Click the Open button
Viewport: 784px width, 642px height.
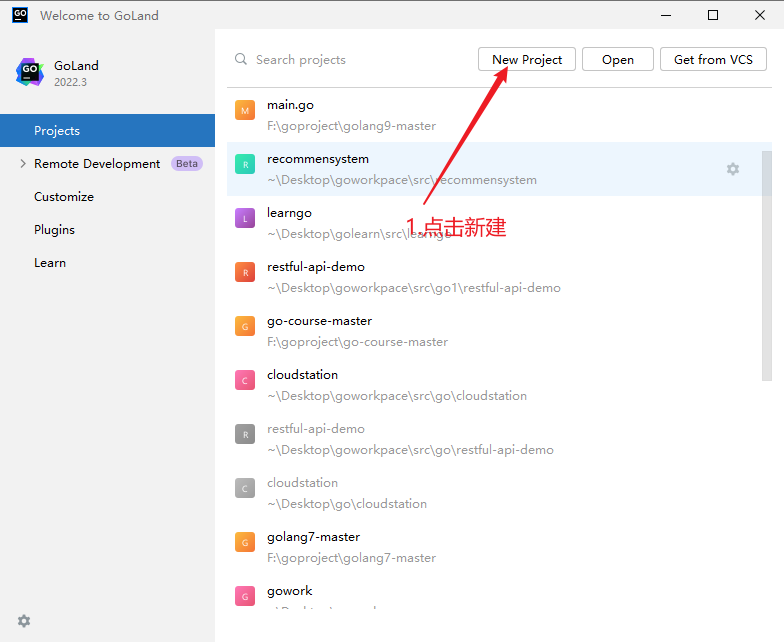click(x=618, y=60)
